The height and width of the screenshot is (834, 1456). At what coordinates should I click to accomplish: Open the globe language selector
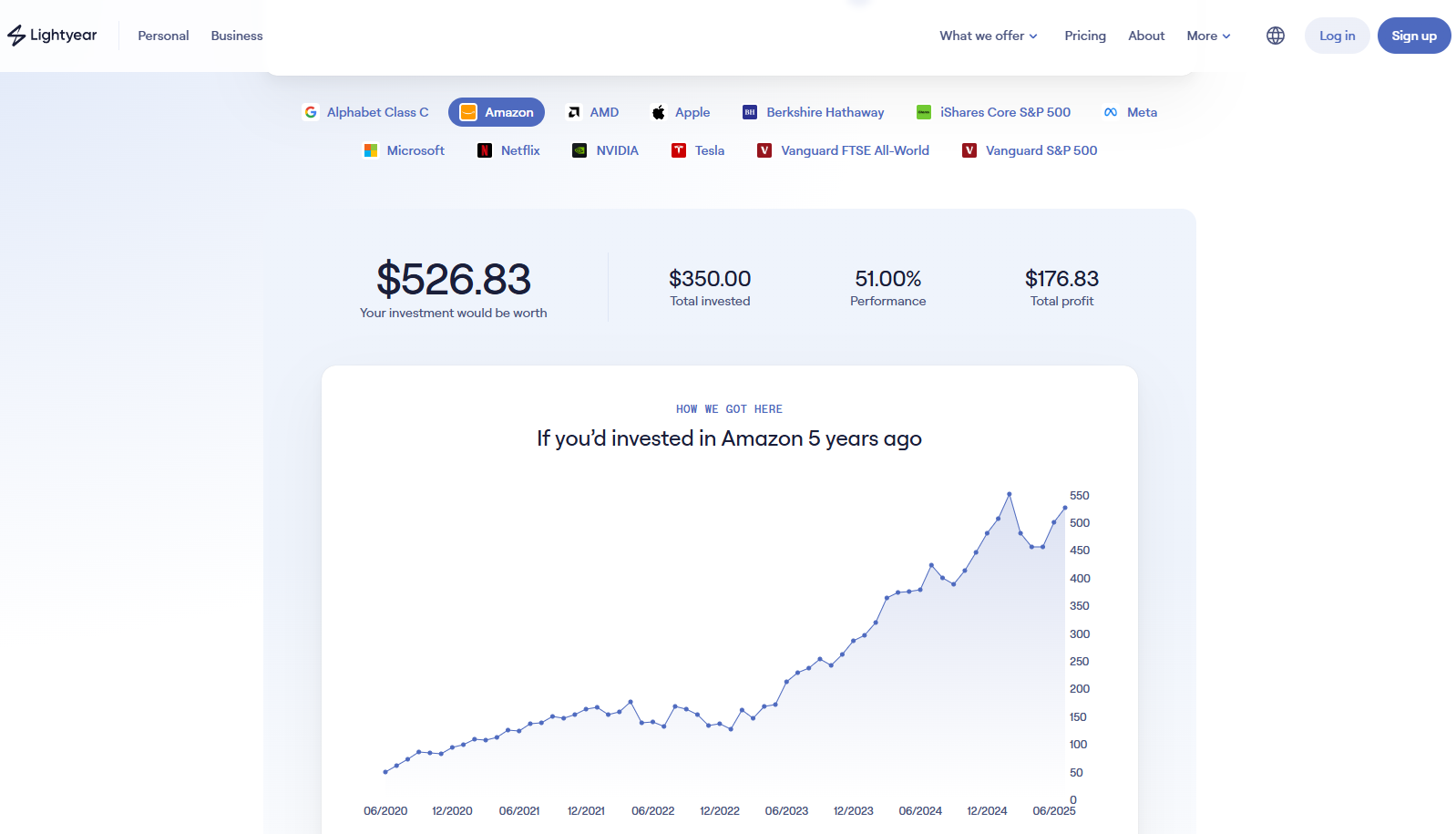point(1275,36)
